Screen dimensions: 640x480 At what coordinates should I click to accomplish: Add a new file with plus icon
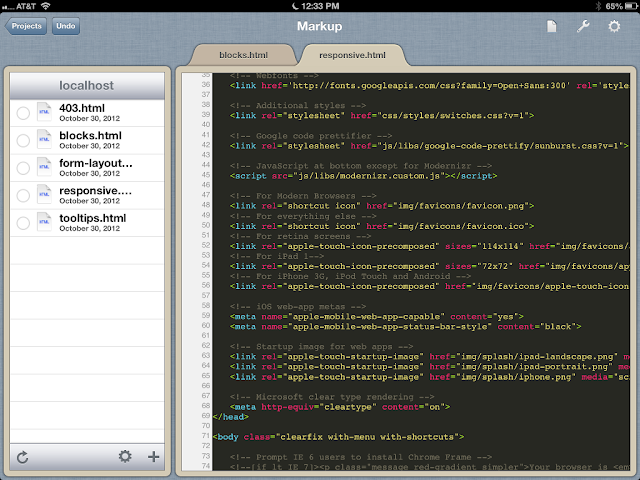pos(153,456)
